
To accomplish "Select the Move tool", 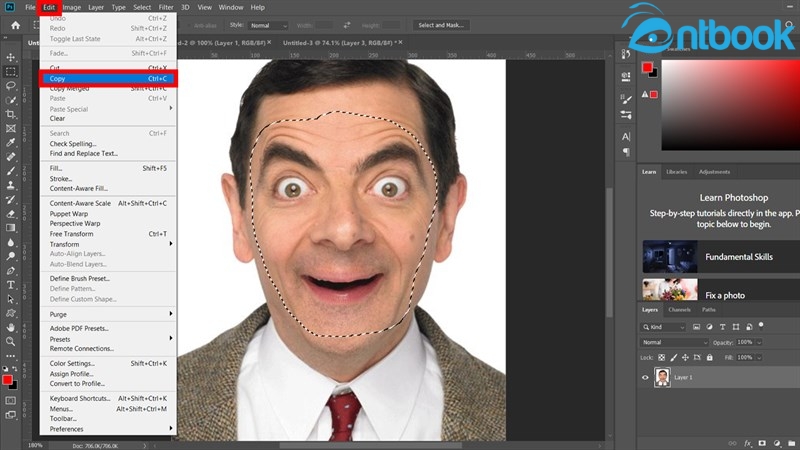I will [x=10, y=57].
